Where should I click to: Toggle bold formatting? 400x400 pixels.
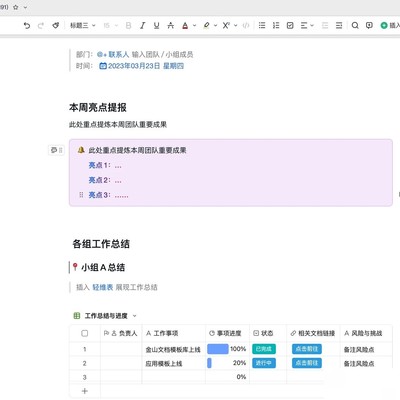(x=128, y=25)
